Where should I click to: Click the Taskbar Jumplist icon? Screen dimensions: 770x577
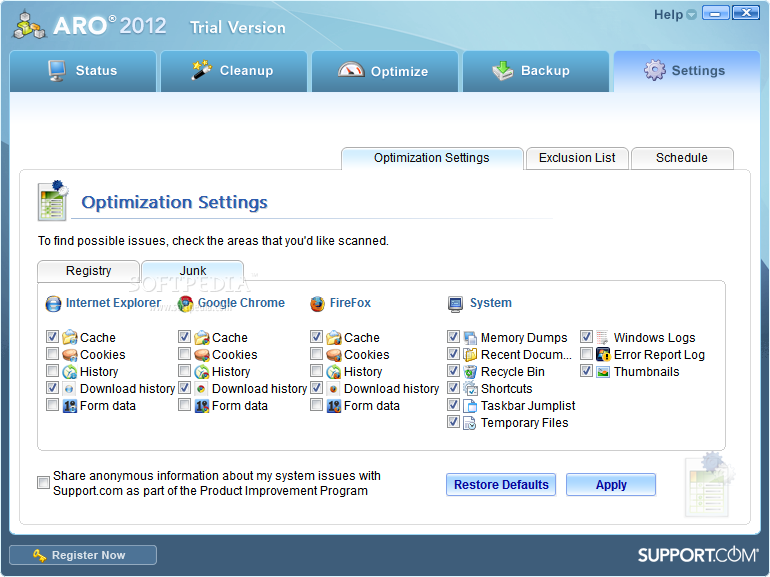tap(470, 406)
